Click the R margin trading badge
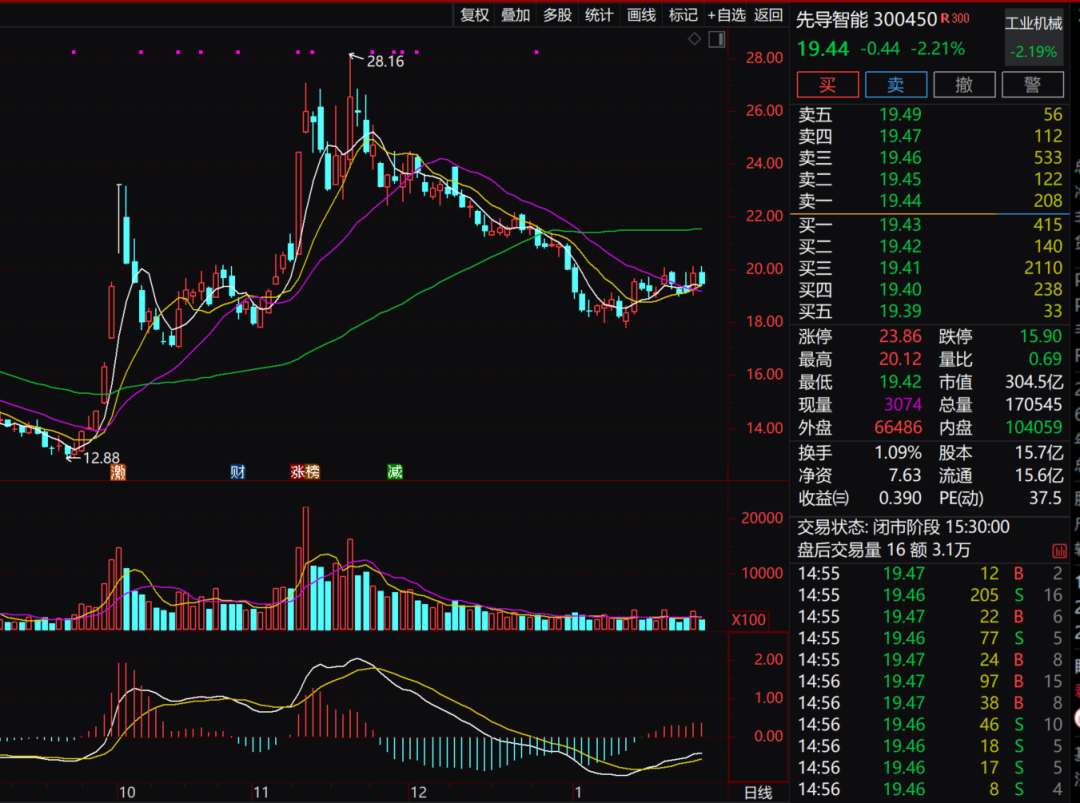1080x803 pixels. (x=945, y=19)
